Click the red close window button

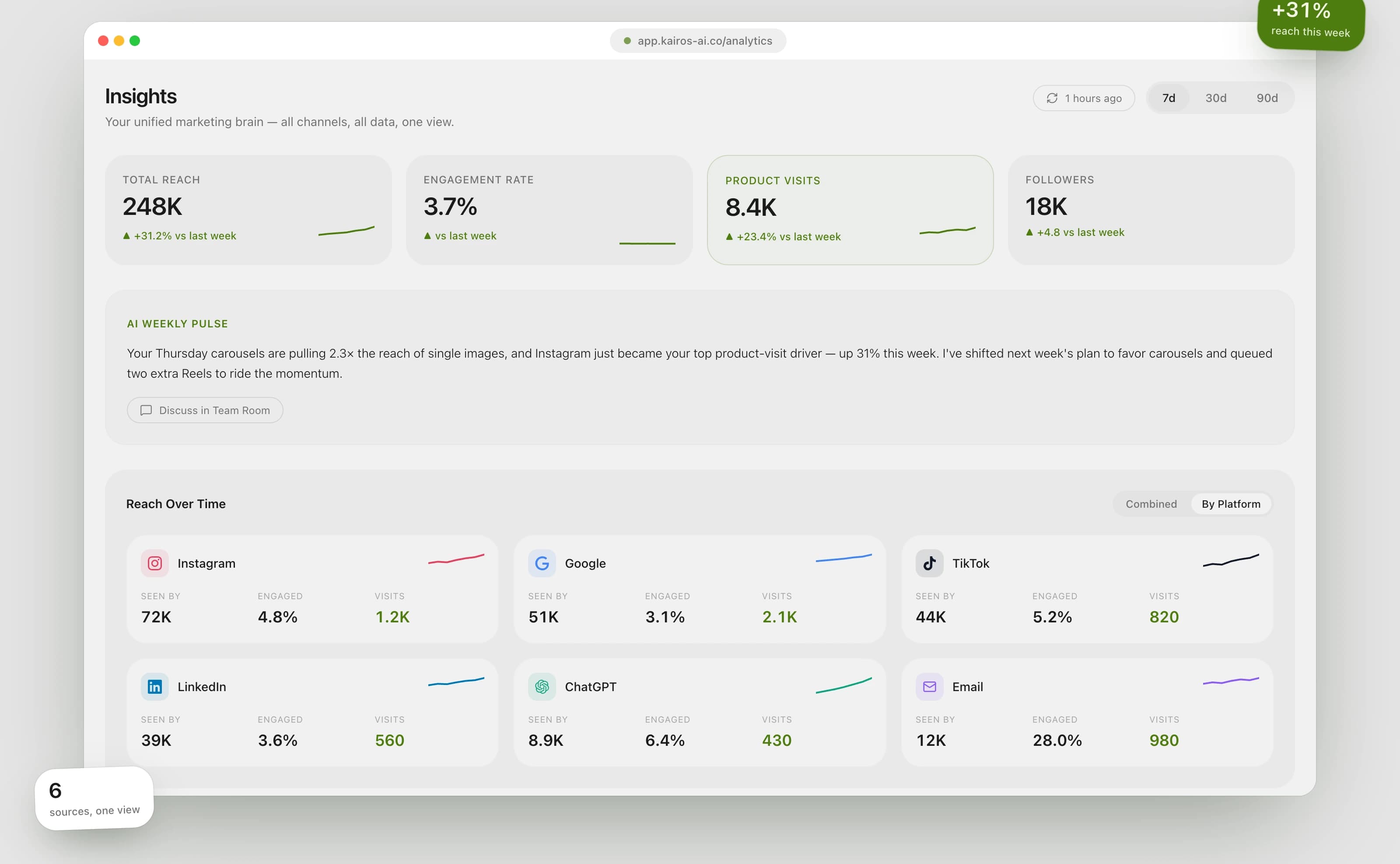click(x=103, y=41)
